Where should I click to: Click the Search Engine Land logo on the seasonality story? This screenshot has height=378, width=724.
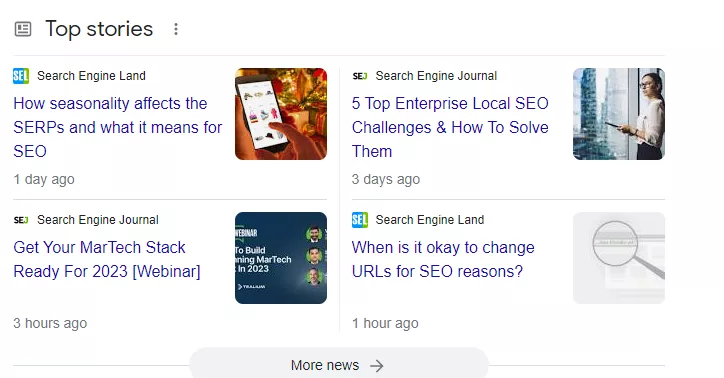[x=21, y=76]
